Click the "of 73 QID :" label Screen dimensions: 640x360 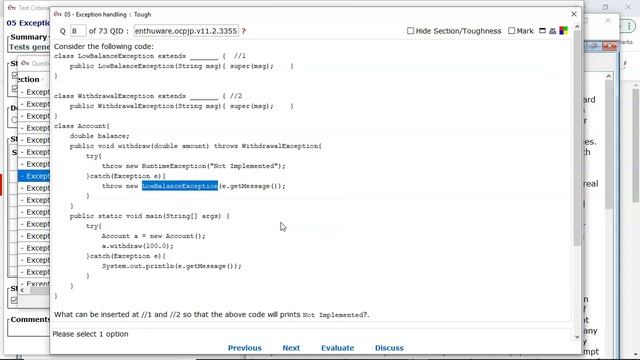[109, 31]
